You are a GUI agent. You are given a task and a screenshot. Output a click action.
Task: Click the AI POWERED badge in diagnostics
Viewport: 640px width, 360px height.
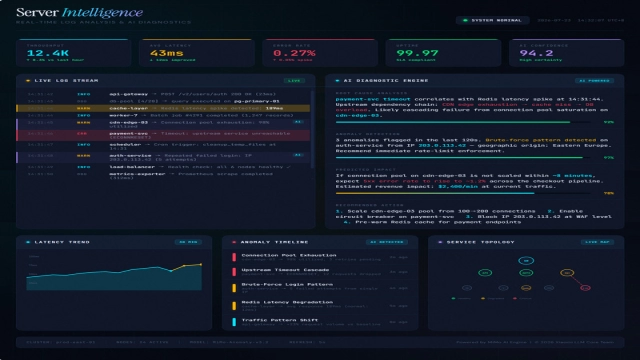pos(594,81)
